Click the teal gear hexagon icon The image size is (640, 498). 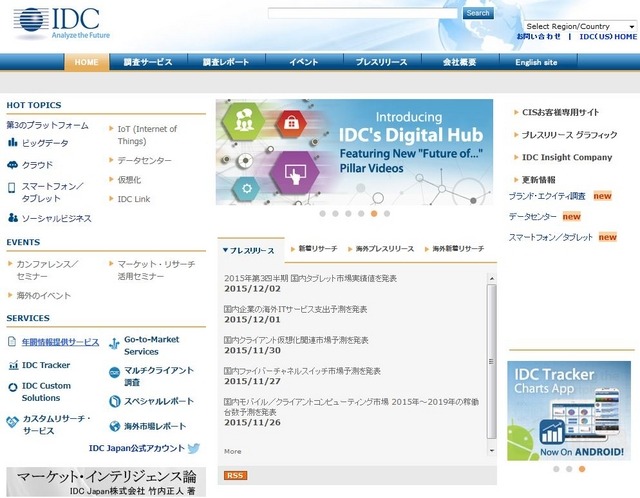(247, 189)
